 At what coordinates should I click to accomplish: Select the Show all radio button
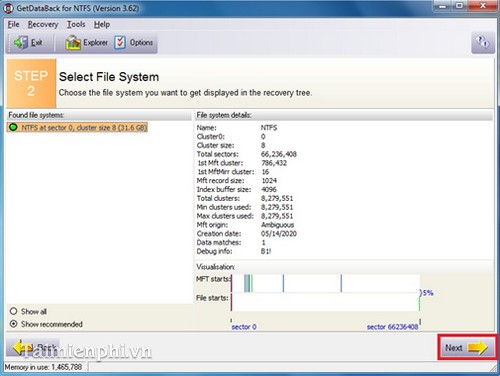[x=13, y=311]
